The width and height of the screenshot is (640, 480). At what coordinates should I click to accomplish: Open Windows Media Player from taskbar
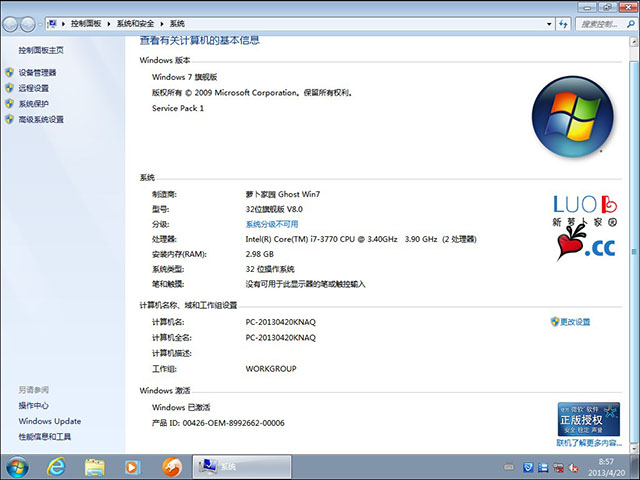(132, 467)
